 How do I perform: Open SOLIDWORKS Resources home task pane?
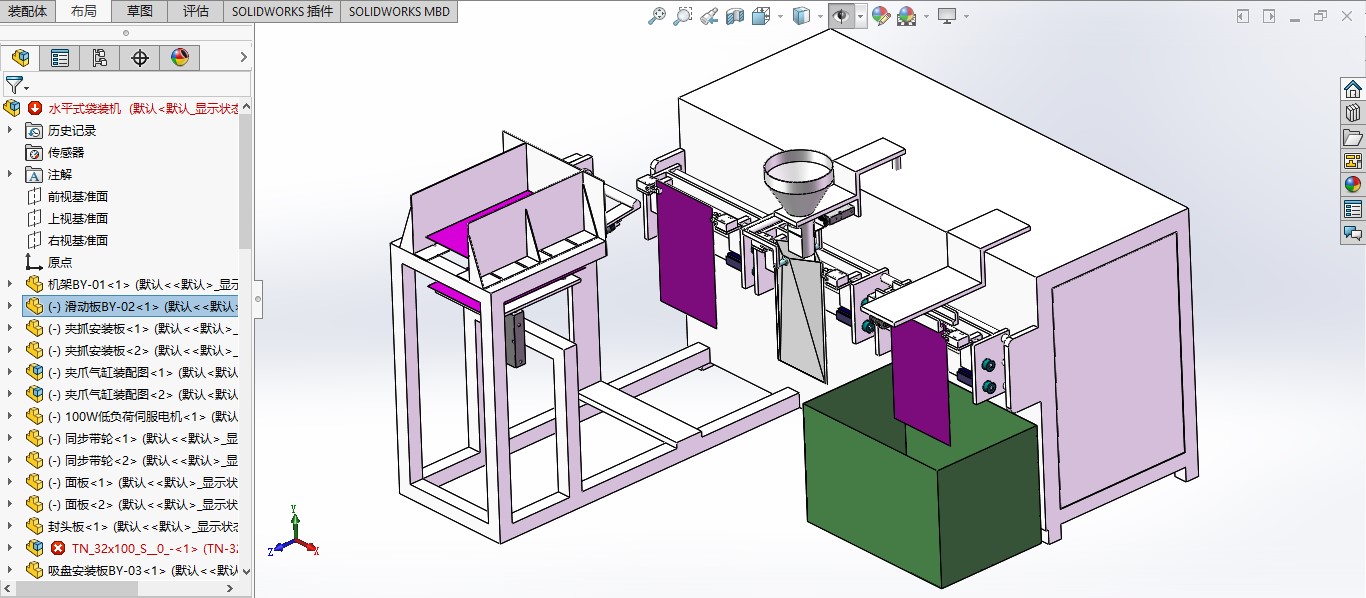tap(1353, 89)
